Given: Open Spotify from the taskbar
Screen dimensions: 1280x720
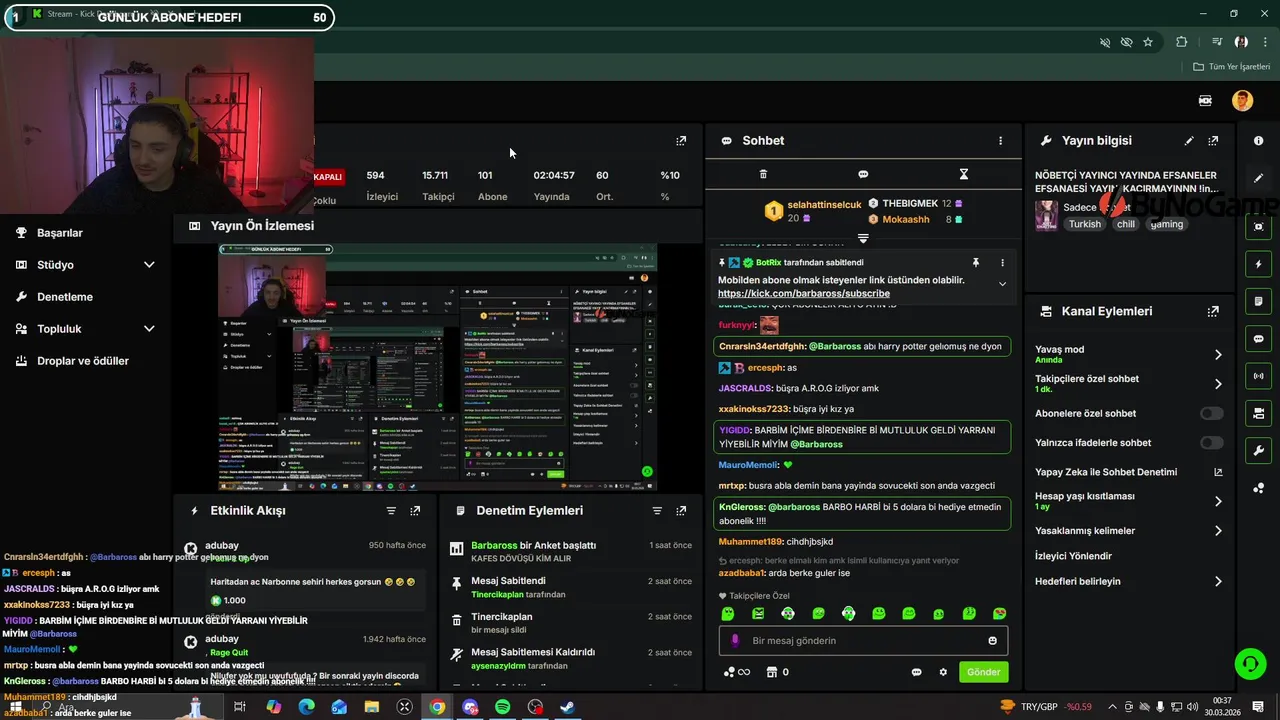Looking at the screenshot, I should [503, 707].
